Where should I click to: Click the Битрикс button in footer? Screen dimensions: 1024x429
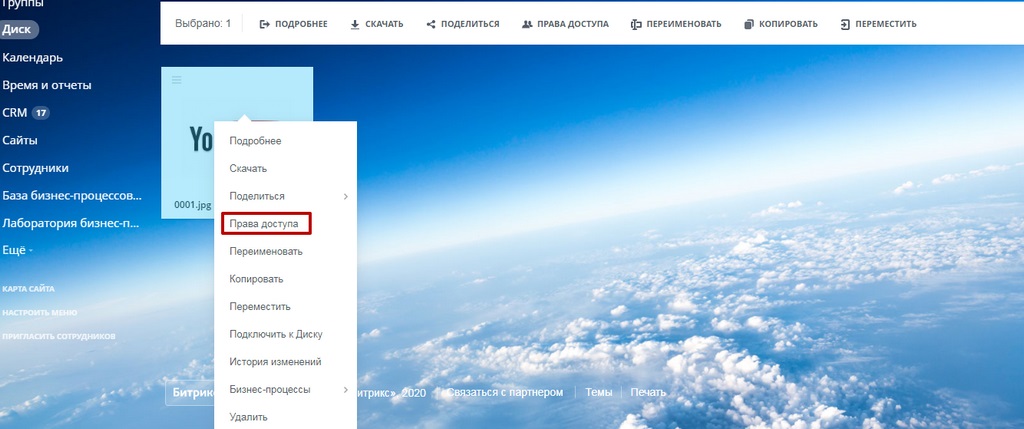[190, 393]
